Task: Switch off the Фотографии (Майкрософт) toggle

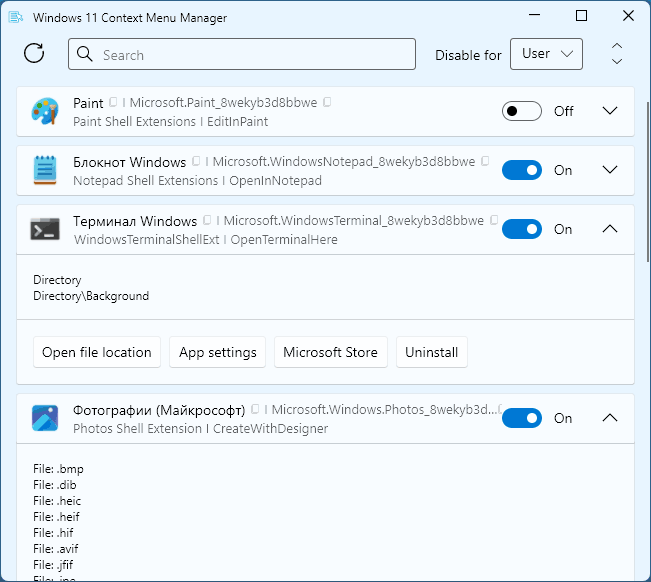Action: coord(521,418)
